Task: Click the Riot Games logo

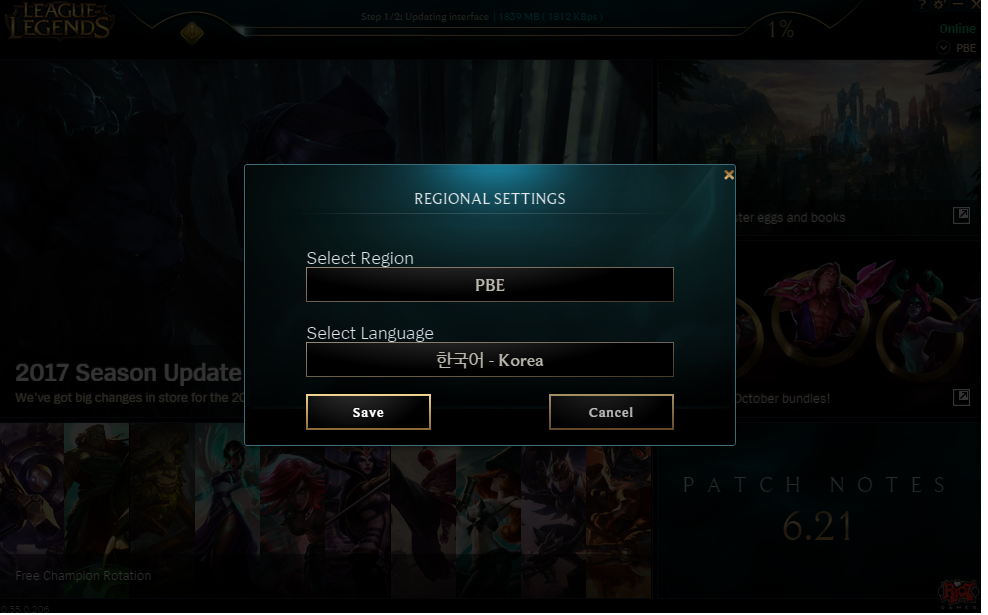Action: click(958, 594)
